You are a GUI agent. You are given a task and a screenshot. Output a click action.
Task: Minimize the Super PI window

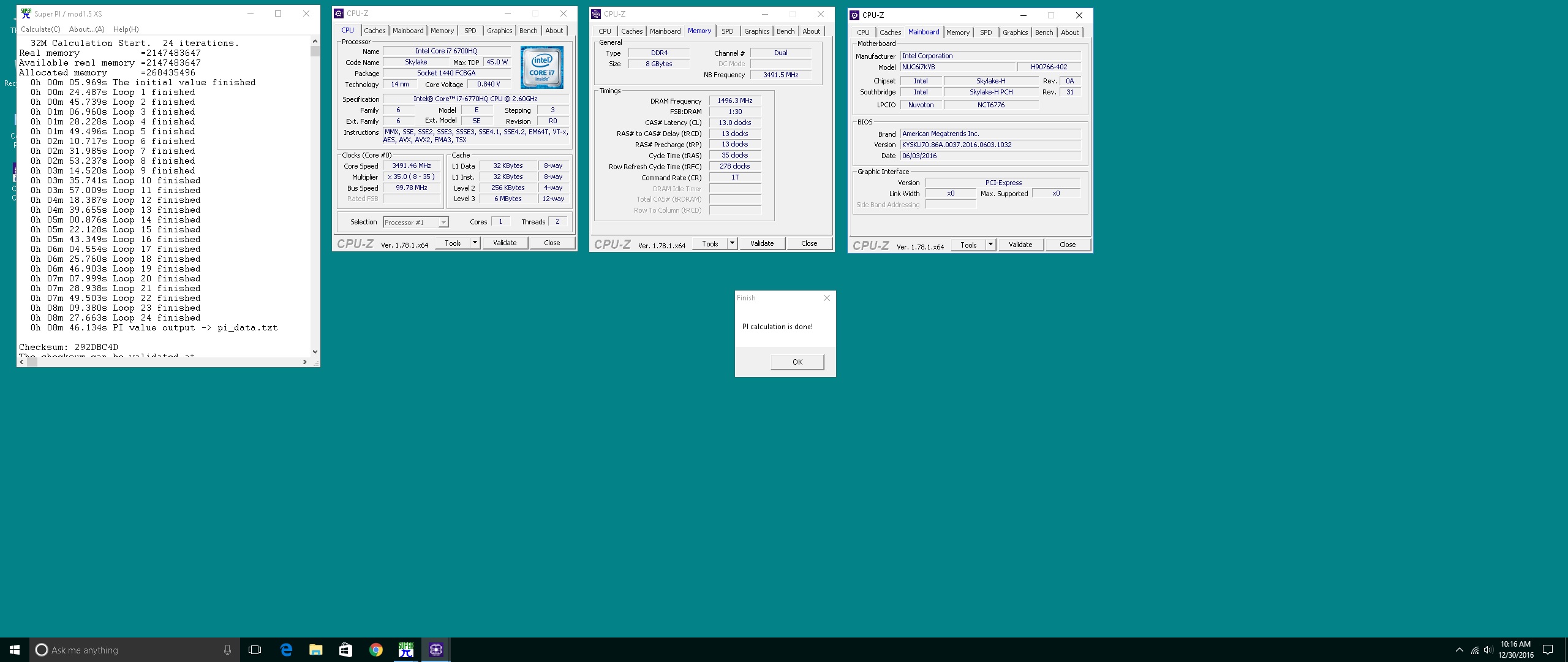click(x=251, y=13)
